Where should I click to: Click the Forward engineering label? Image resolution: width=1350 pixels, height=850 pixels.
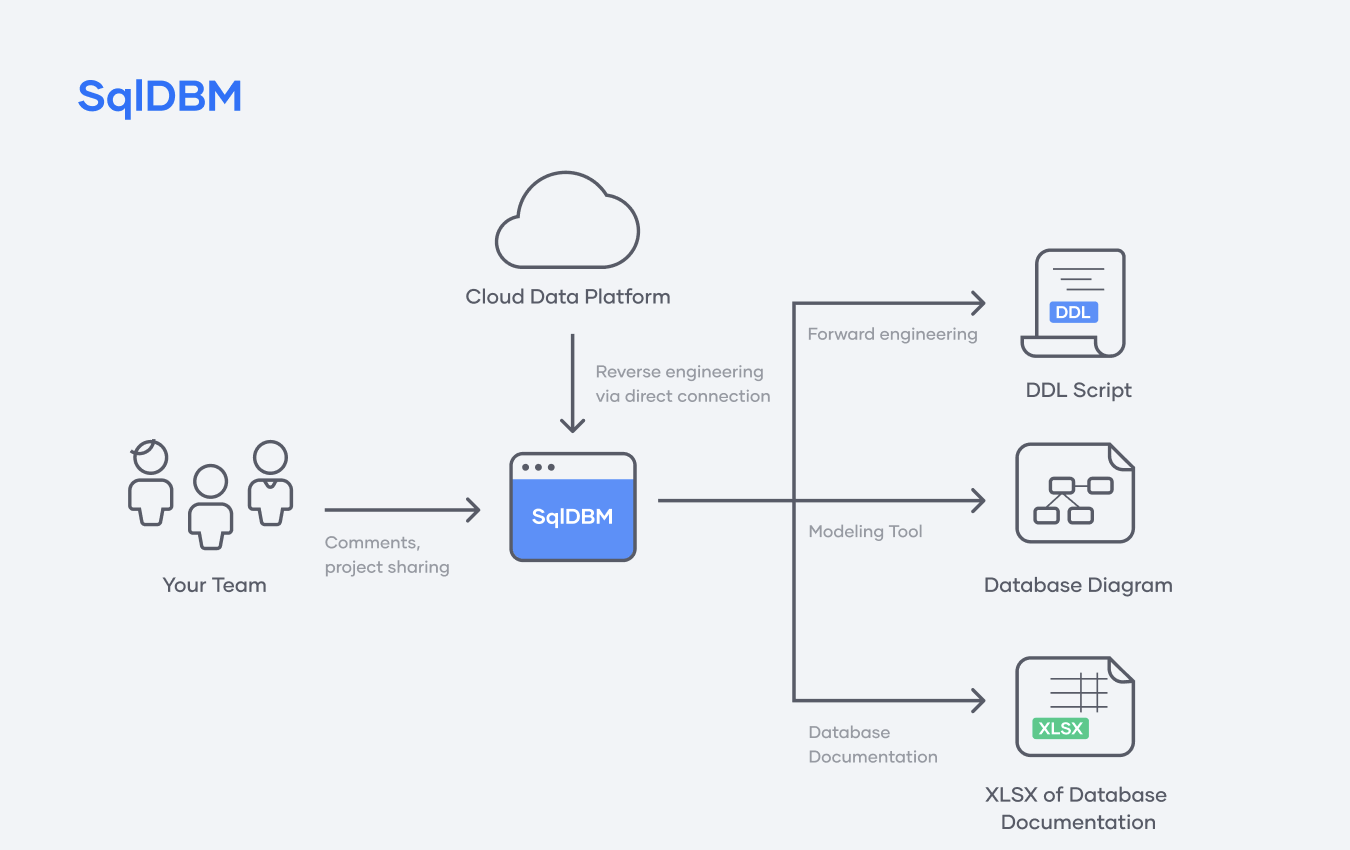point(892,334)
